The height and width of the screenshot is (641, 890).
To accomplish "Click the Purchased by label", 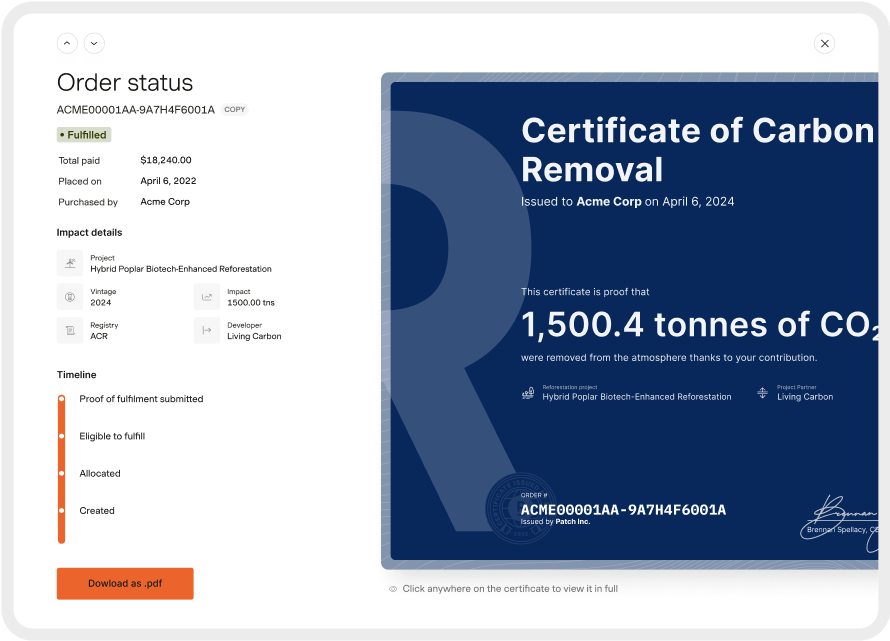I will [x=88, y=202].
